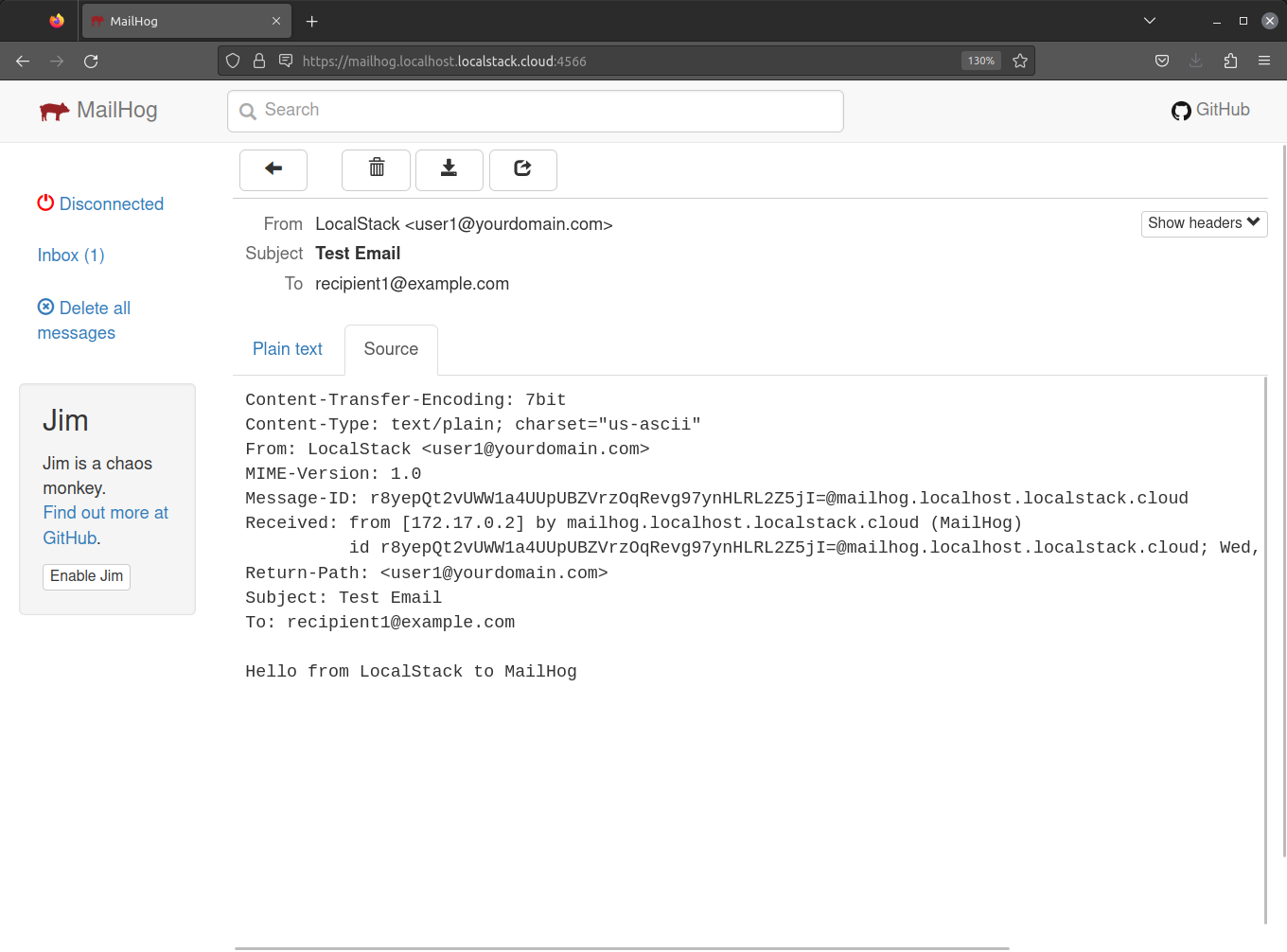Release message using the share arrow icon

coord(523,170)
